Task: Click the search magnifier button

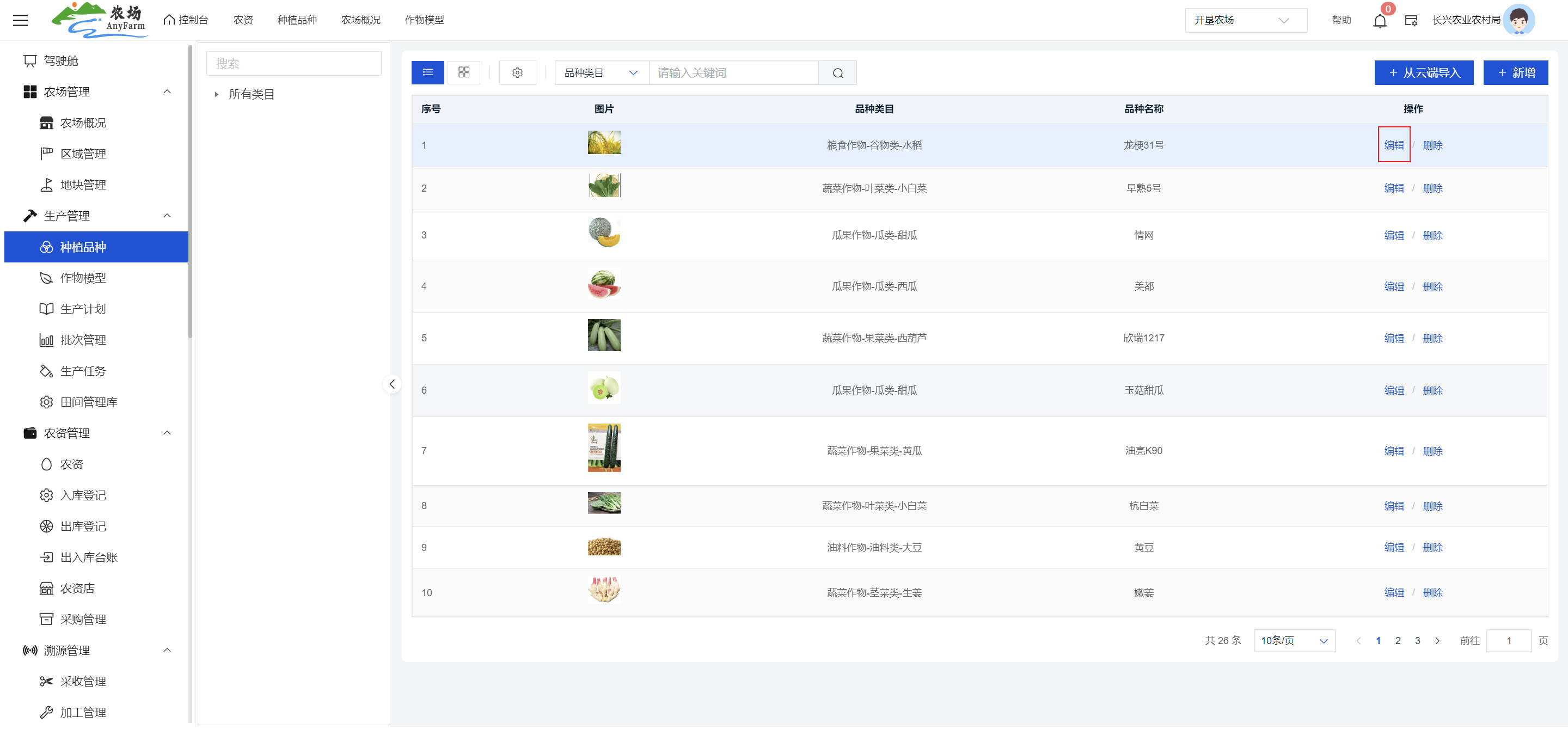Action: [837, 73]
